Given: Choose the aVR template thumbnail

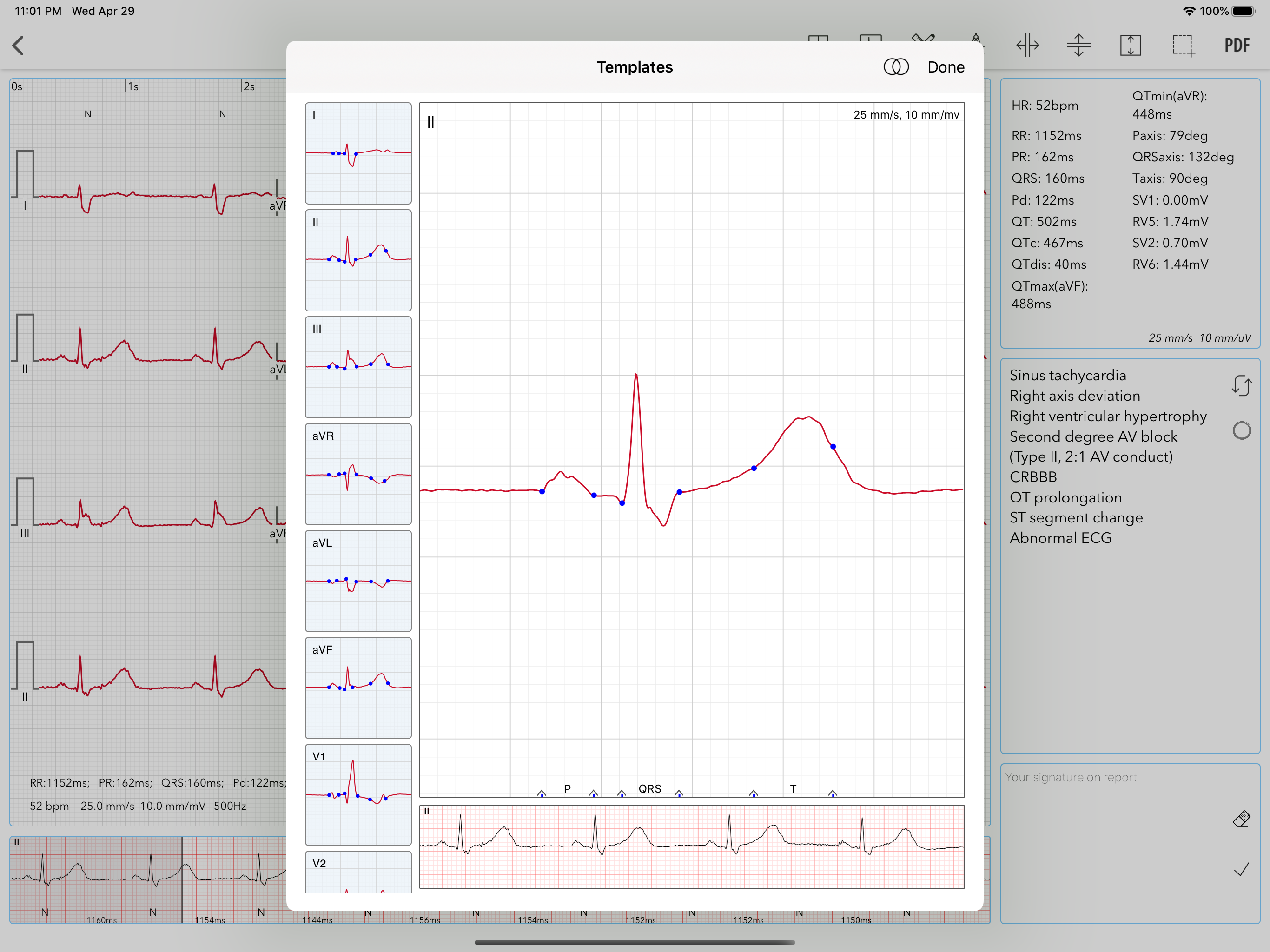Looking at the screenshot, I should 358,474.
